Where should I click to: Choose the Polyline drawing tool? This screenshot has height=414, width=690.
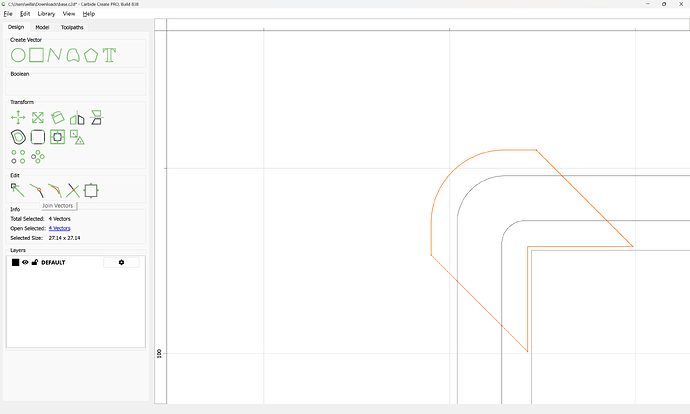tap(54, 55)
